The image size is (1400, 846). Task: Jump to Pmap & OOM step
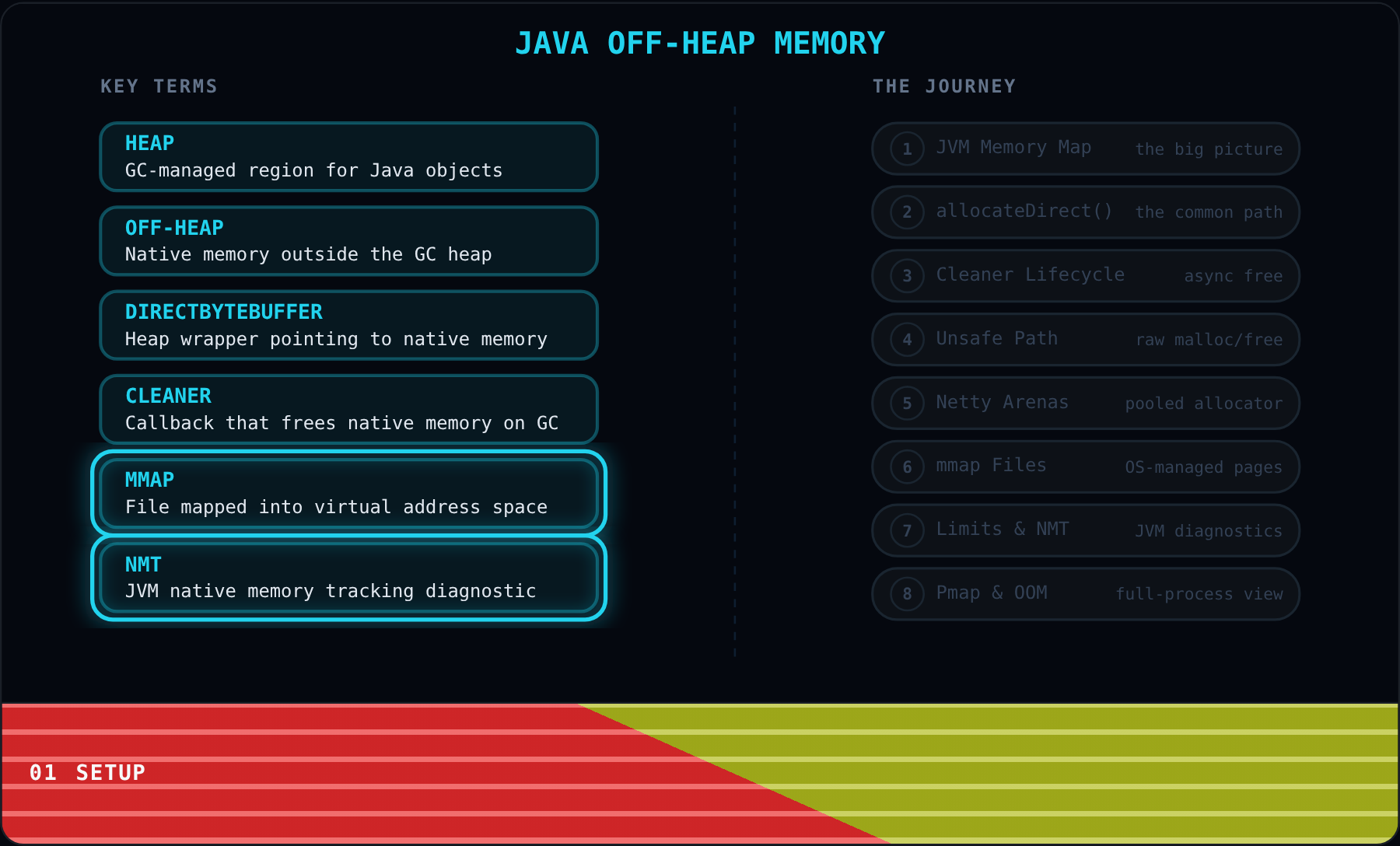[x=1086, y=594]
